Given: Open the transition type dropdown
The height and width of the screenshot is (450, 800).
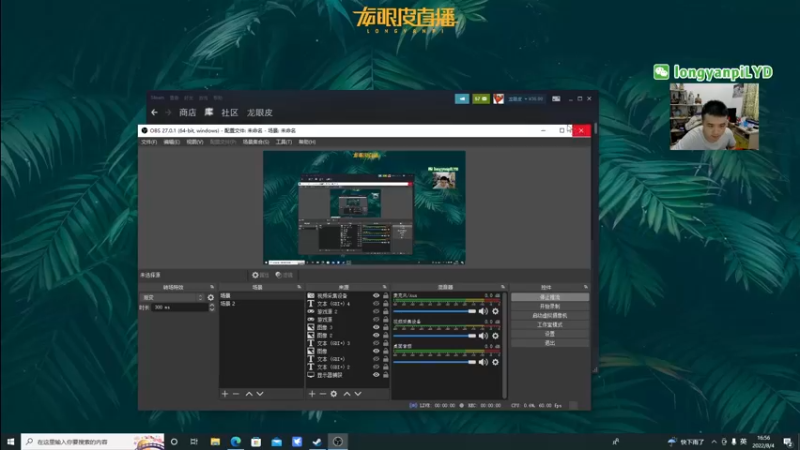Looking at the screenshot, I should tap(172, 297).
